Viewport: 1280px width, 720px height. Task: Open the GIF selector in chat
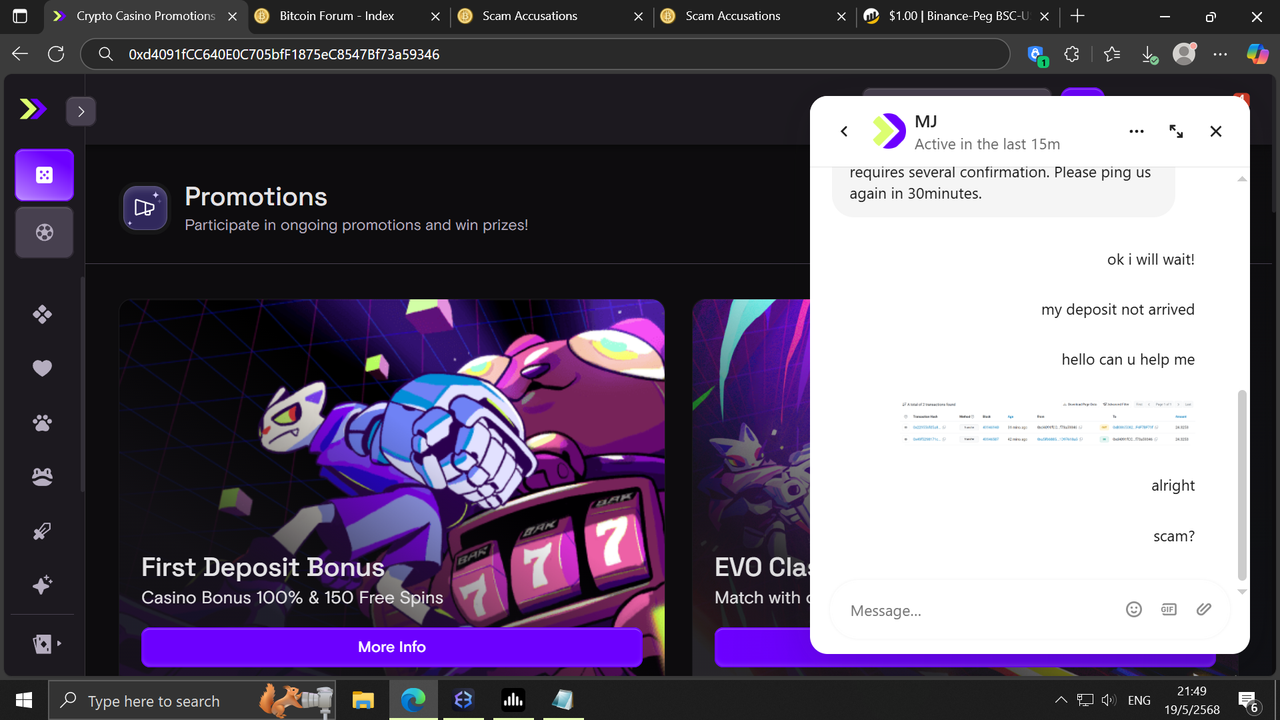coord(1169,609)
